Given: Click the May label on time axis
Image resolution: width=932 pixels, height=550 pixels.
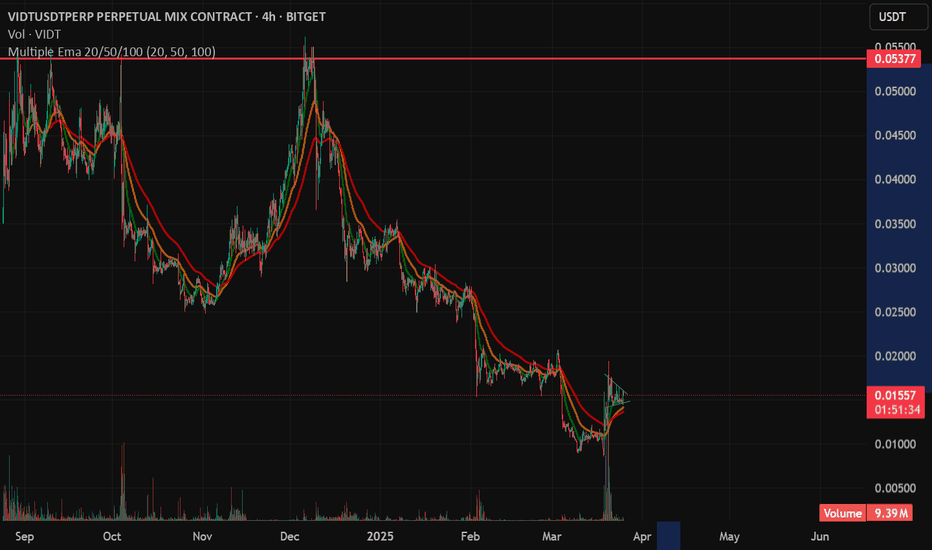Looking at the screenshot, I should 729,536.
